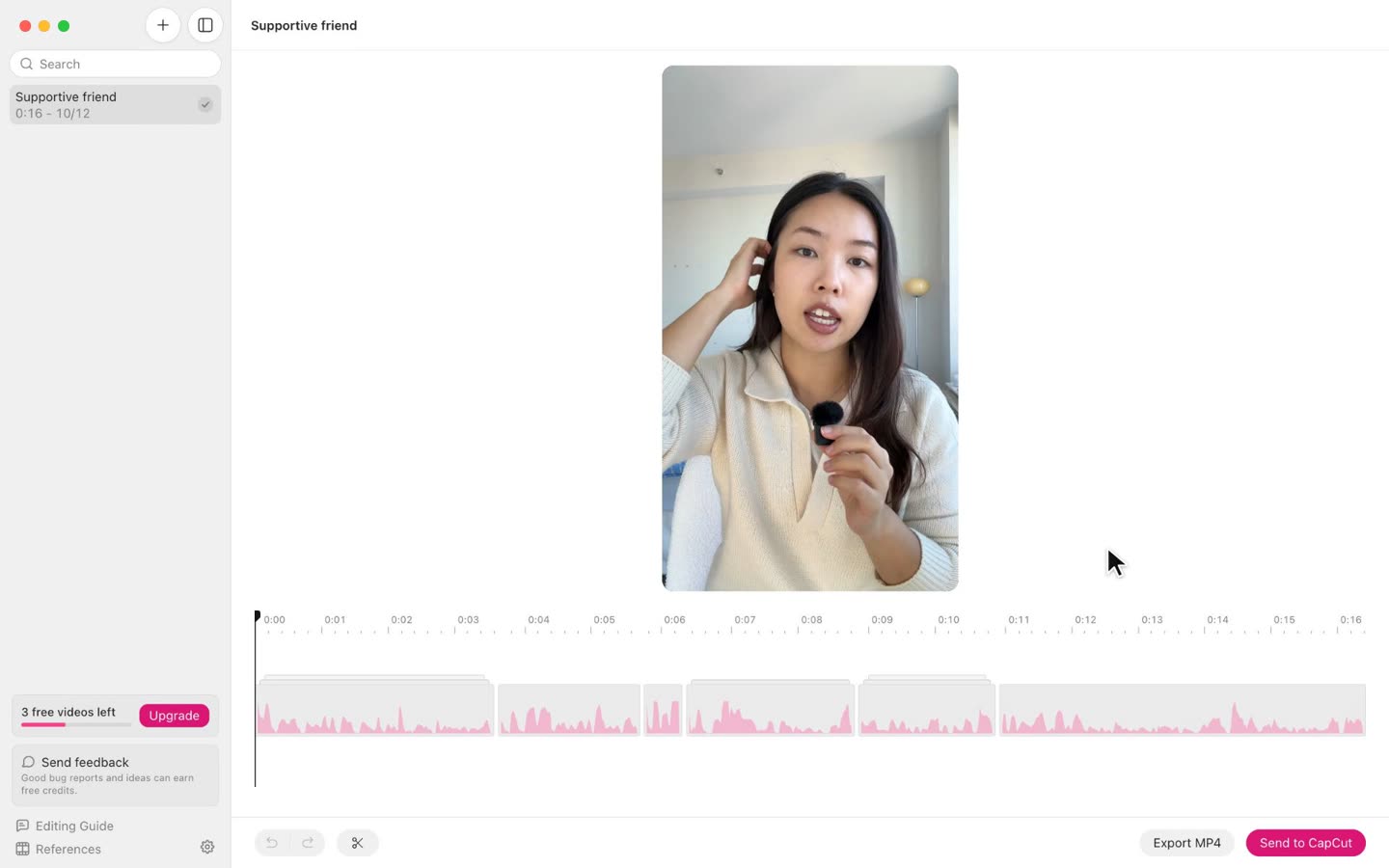The image size is (1389, 868).
Task: Focus the Search input field
Action: click(x=116, y=64)
